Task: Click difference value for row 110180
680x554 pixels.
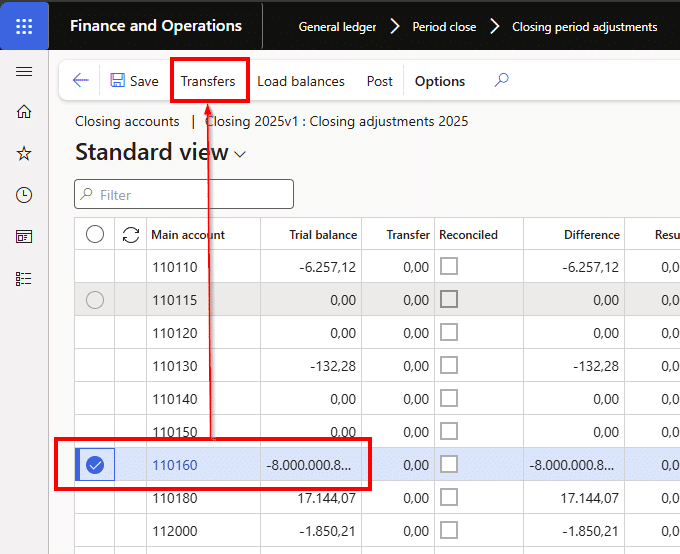Action: click(x=589, y=498)
